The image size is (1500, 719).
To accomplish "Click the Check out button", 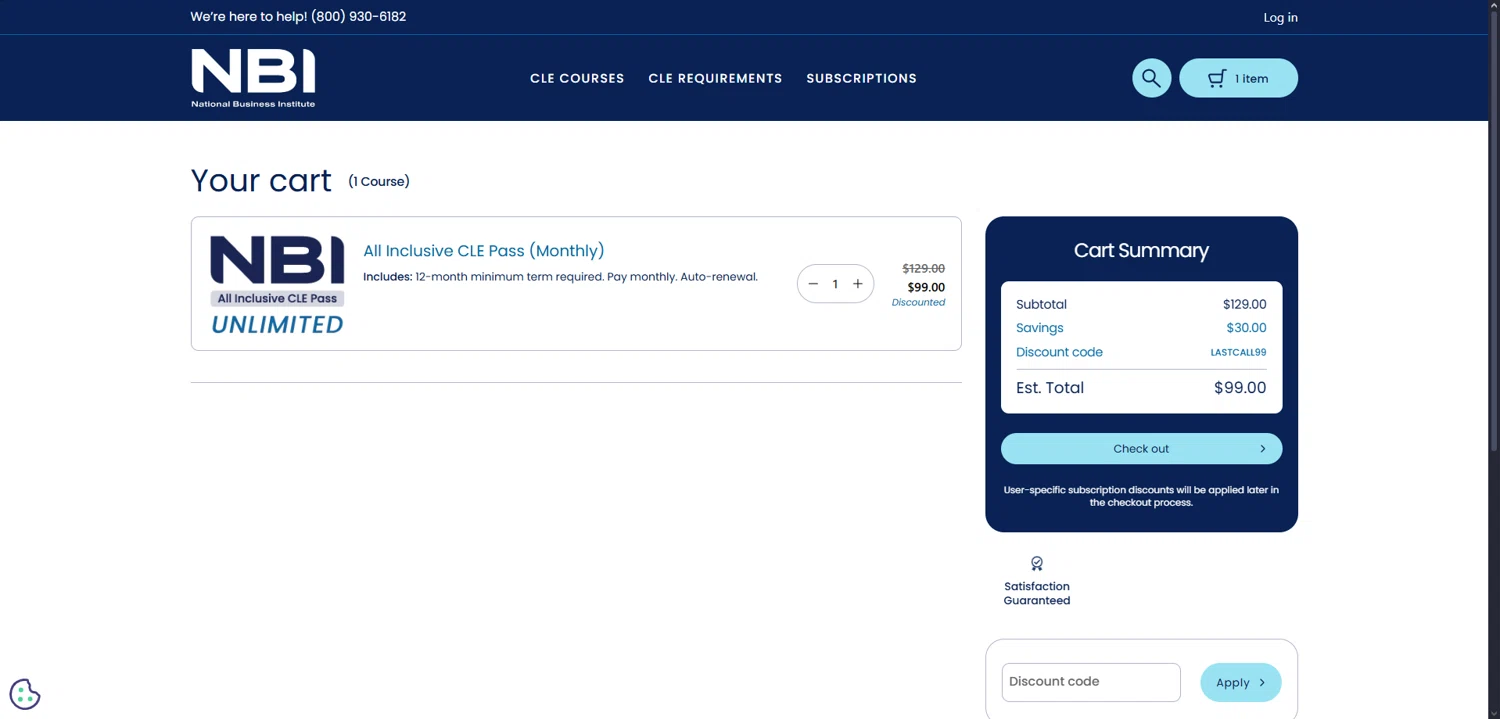I will [x=1141, y=449].
